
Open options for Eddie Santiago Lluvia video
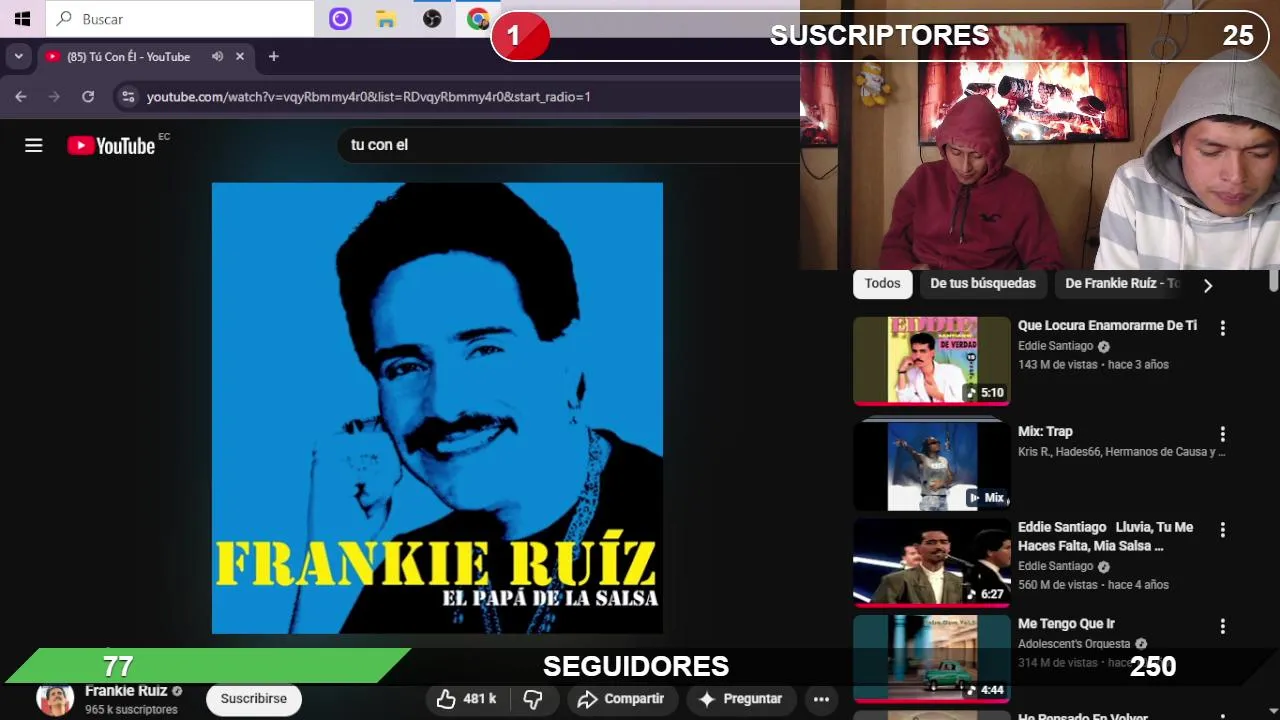pos(1222,530)
